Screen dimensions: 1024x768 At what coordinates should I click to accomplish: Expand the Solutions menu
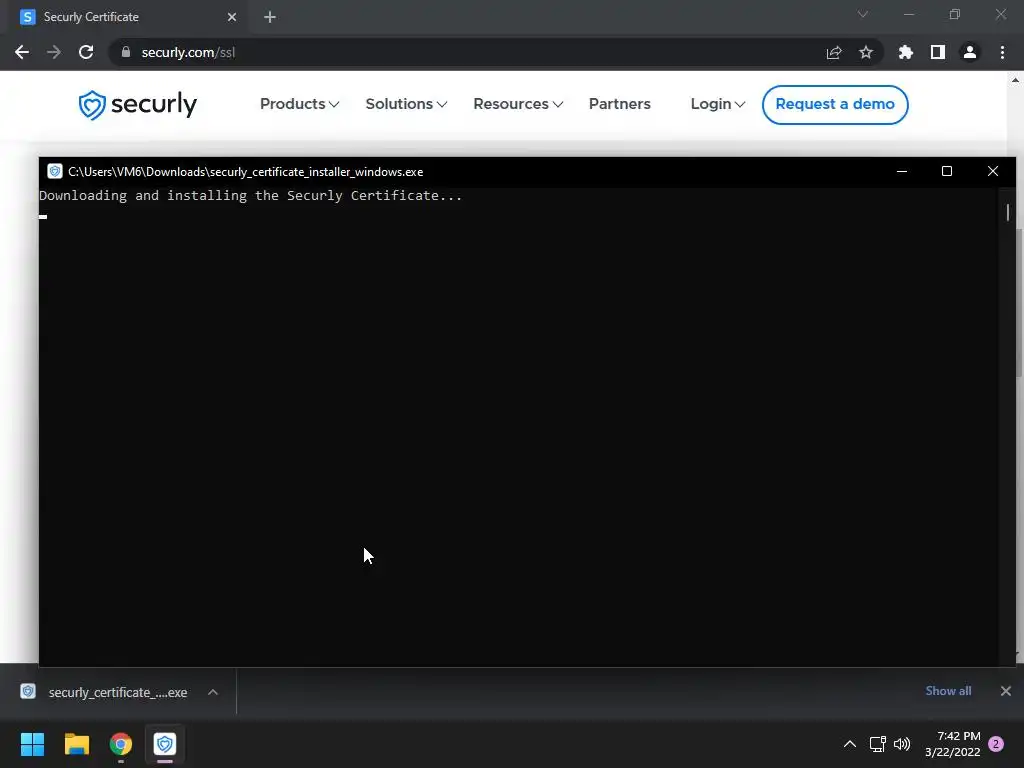click(406, 104)
